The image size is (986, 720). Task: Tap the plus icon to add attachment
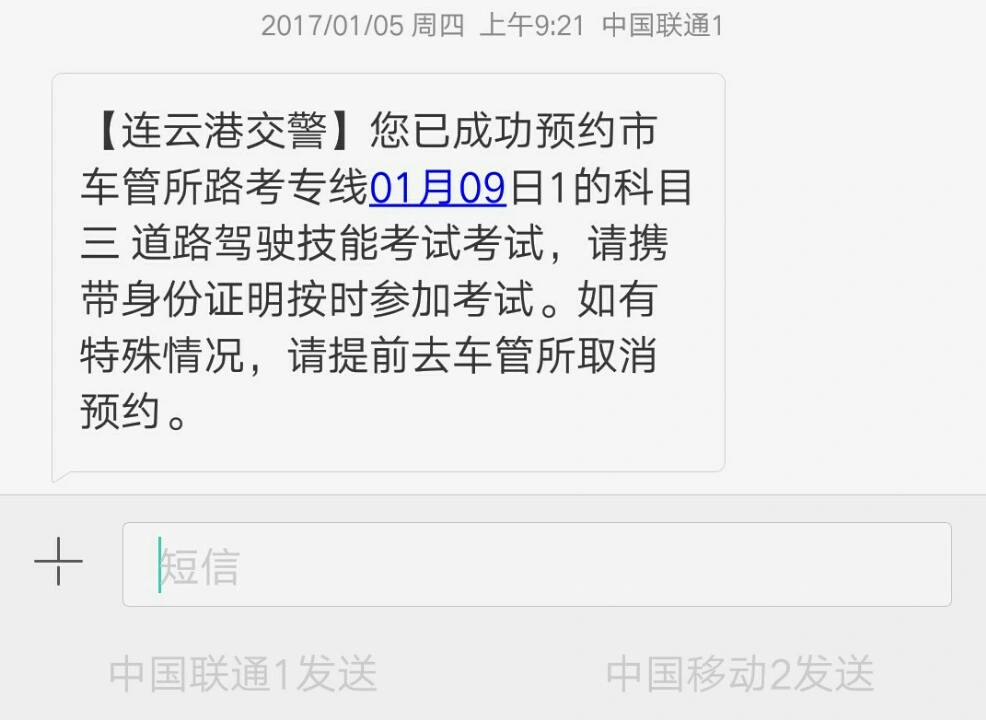(58, 562)
